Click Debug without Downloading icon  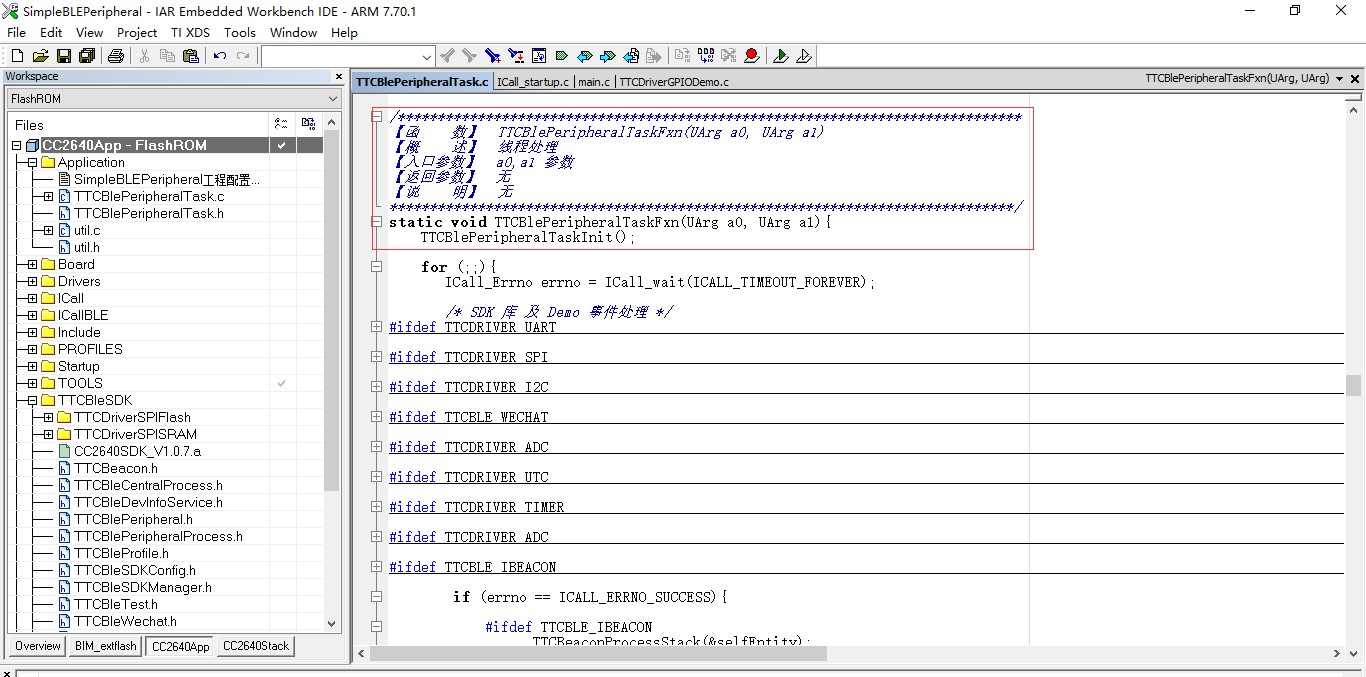click(804, 56)
